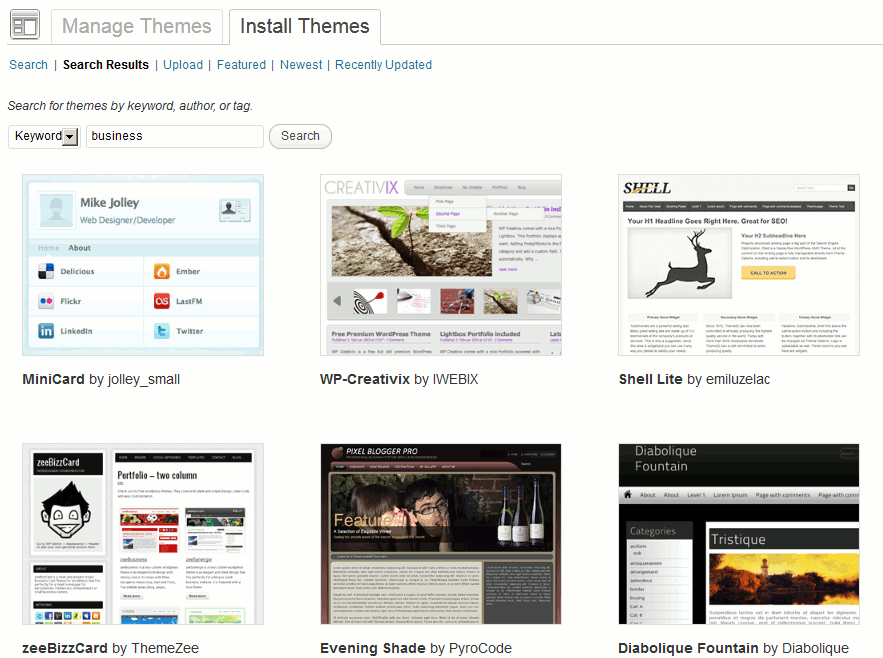The width and height of the screenshot is (883, 658).
Task: Click the Evening Shade by PyroCode title
Action: click(x=416, y=648)
